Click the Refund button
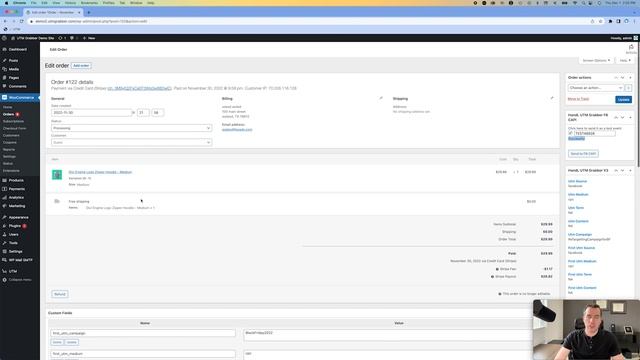 coord(60,294)
